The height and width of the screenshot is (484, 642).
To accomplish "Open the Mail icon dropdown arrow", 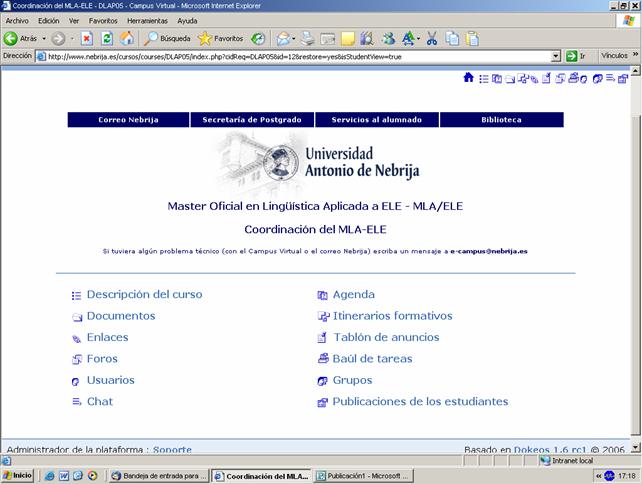I will tap(294, 39).
